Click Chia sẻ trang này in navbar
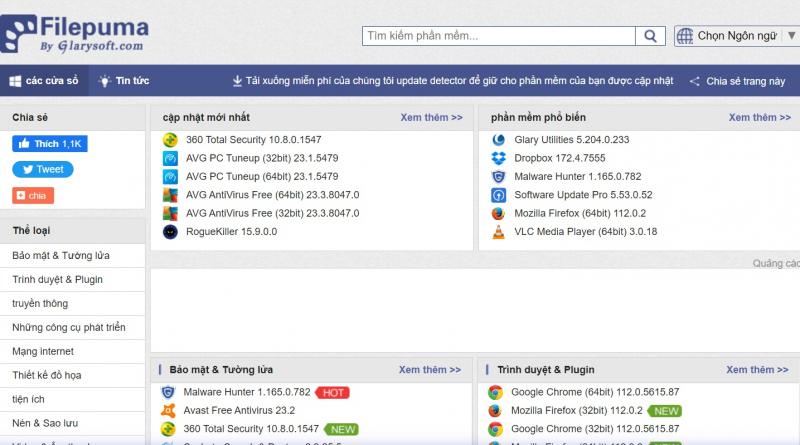800x445 pixels. click(737, 81)
